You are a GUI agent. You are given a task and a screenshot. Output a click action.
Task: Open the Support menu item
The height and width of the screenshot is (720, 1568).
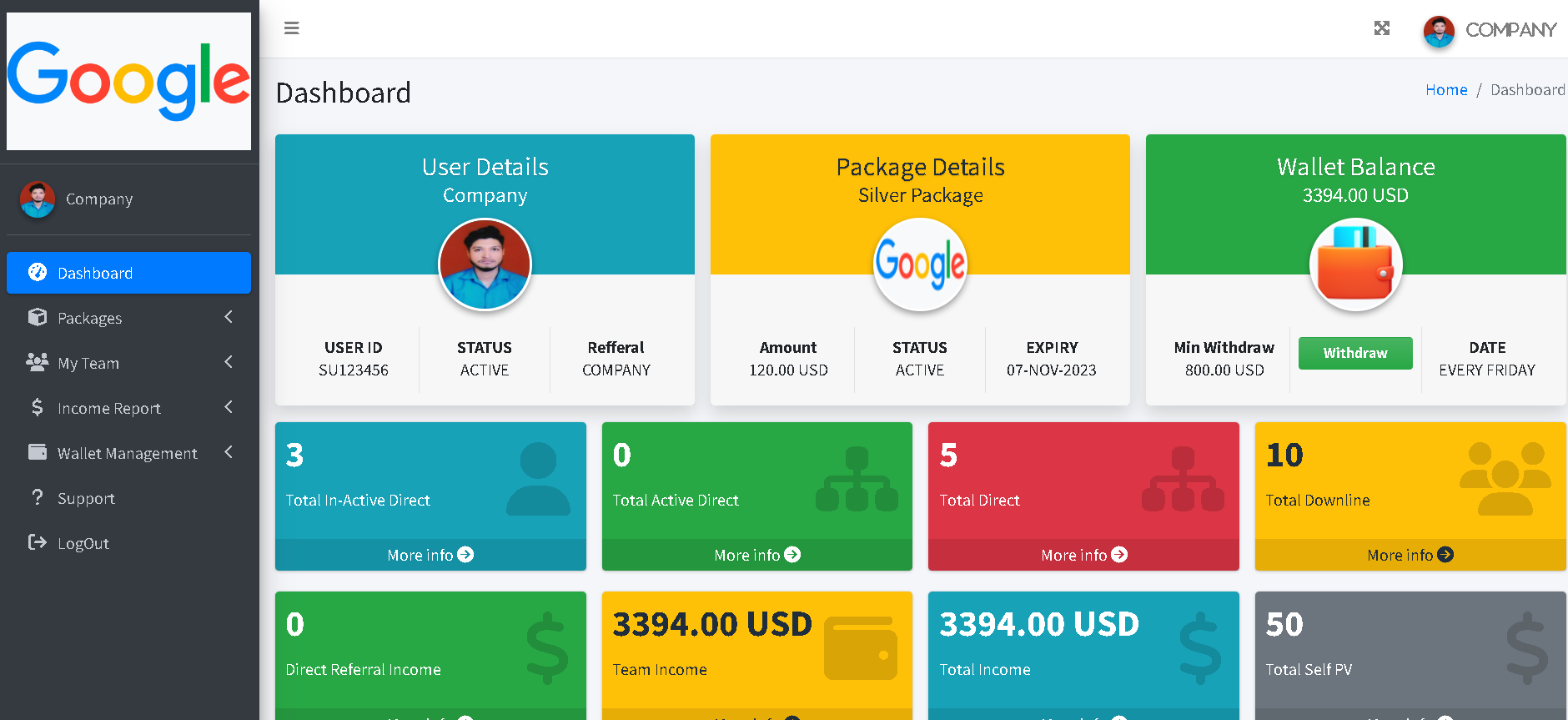point(128,498)
